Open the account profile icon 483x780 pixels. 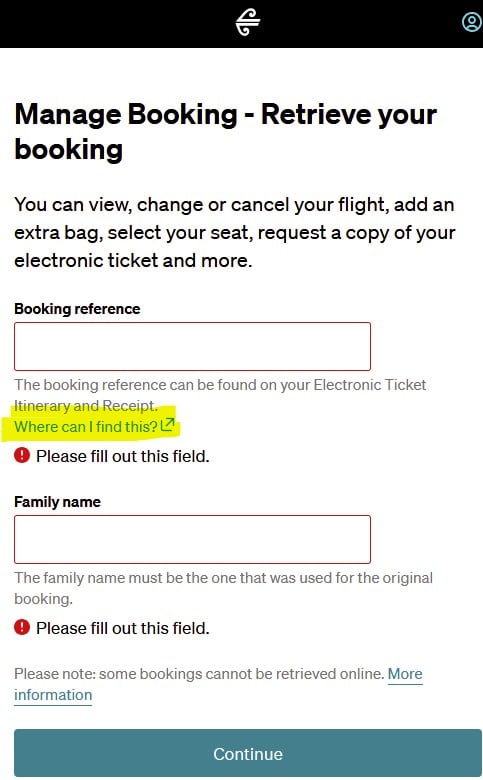tap(472, 22)
